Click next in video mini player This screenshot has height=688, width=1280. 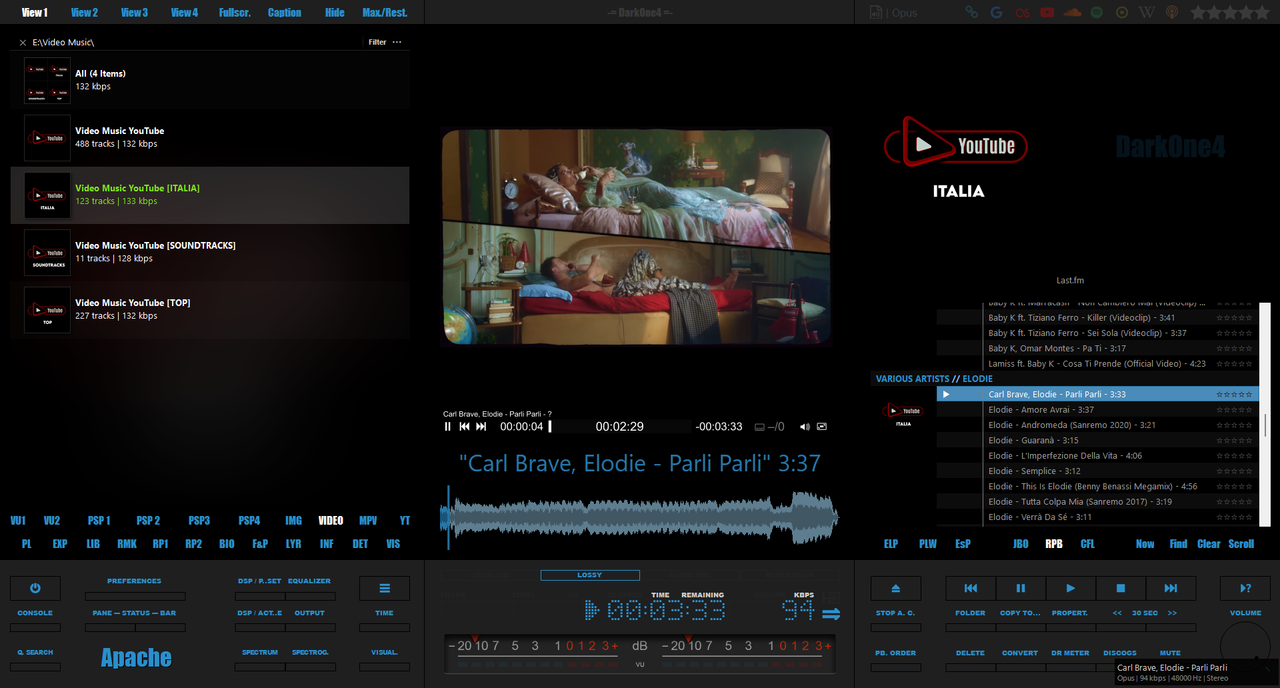(481, 426)
